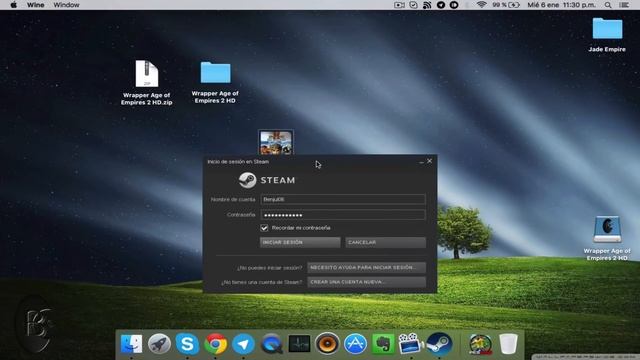Click the Nombre de cuenta input field
This screenshot has width=640, height=360.
343,199
